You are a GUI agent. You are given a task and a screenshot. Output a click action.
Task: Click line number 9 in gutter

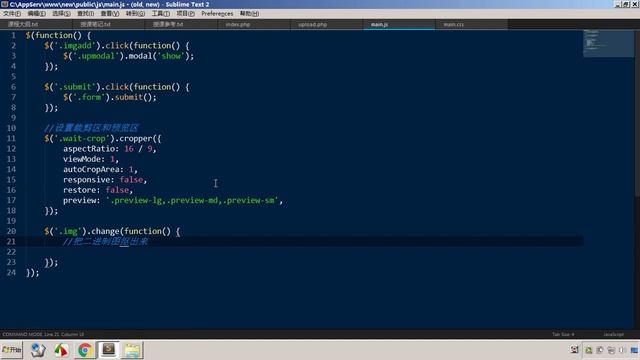pos(13,118)
